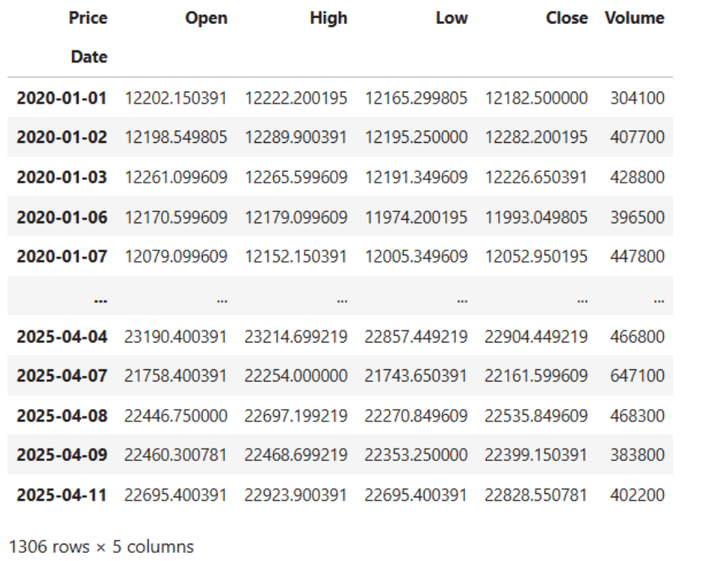The height and width of the screenshot is (561, 720).
Task: Click Volume value 447800
Action: click(637, 257)
